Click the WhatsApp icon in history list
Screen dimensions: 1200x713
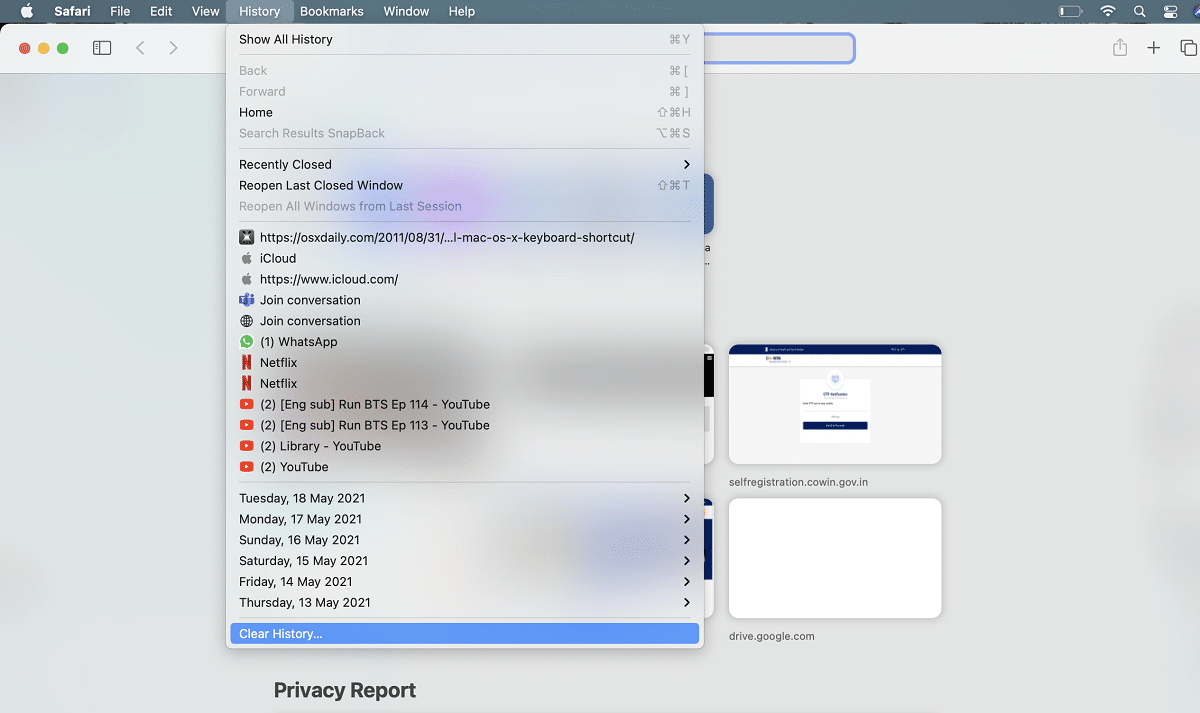tap(246, 341)
